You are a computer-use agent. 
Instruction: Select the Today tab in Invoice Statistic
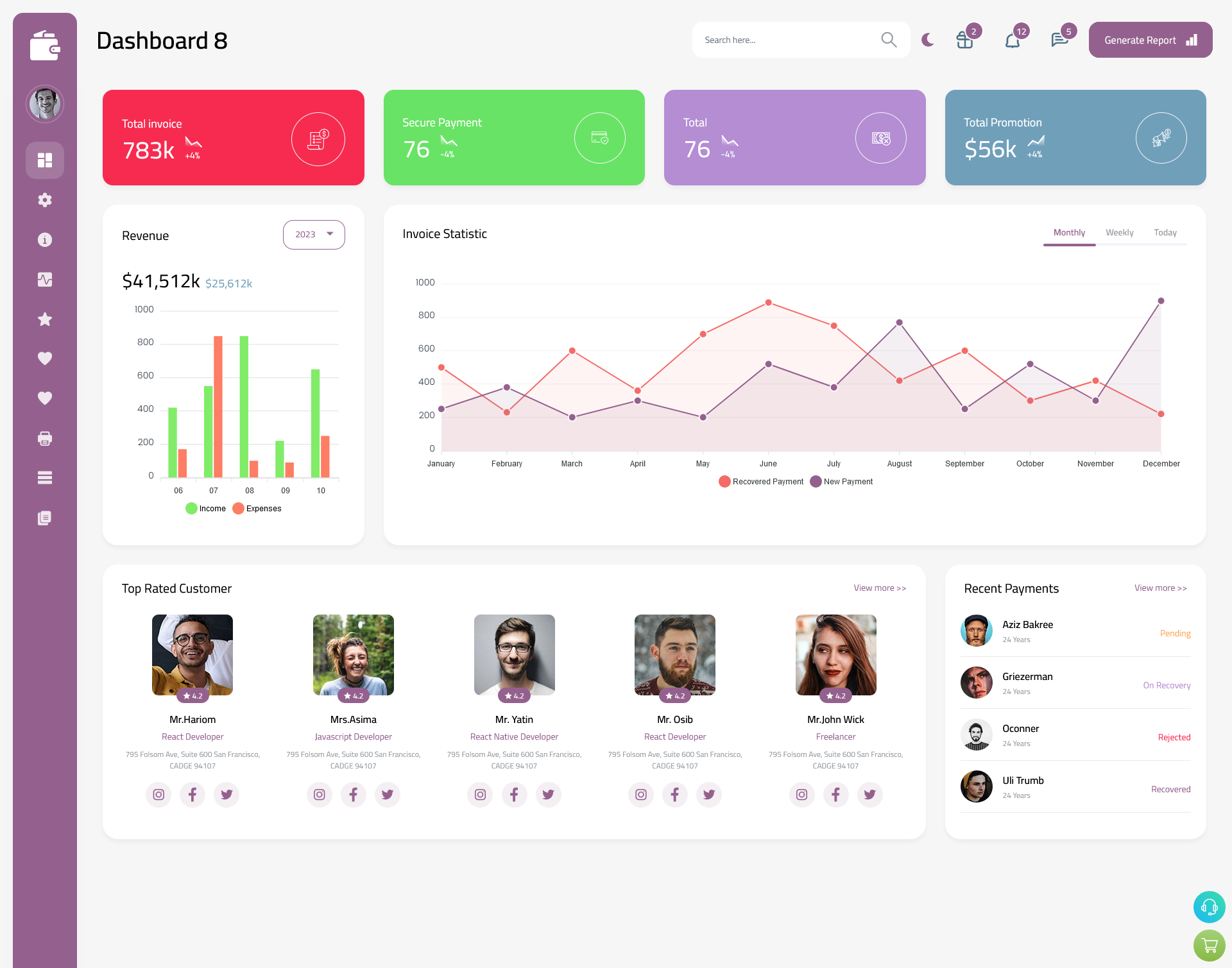pos(1165,232)
